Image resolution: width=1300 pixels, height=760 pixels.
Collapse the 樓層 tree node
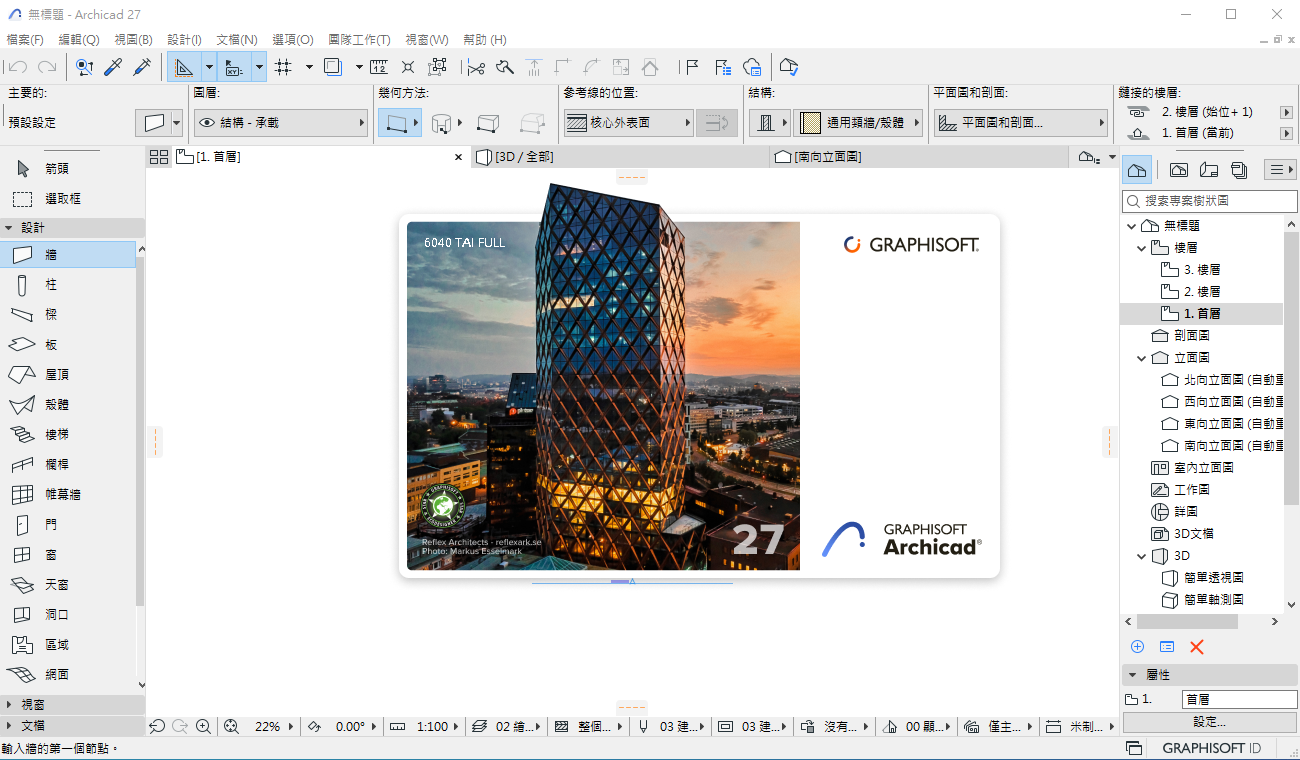click(x=1142, y=247)
